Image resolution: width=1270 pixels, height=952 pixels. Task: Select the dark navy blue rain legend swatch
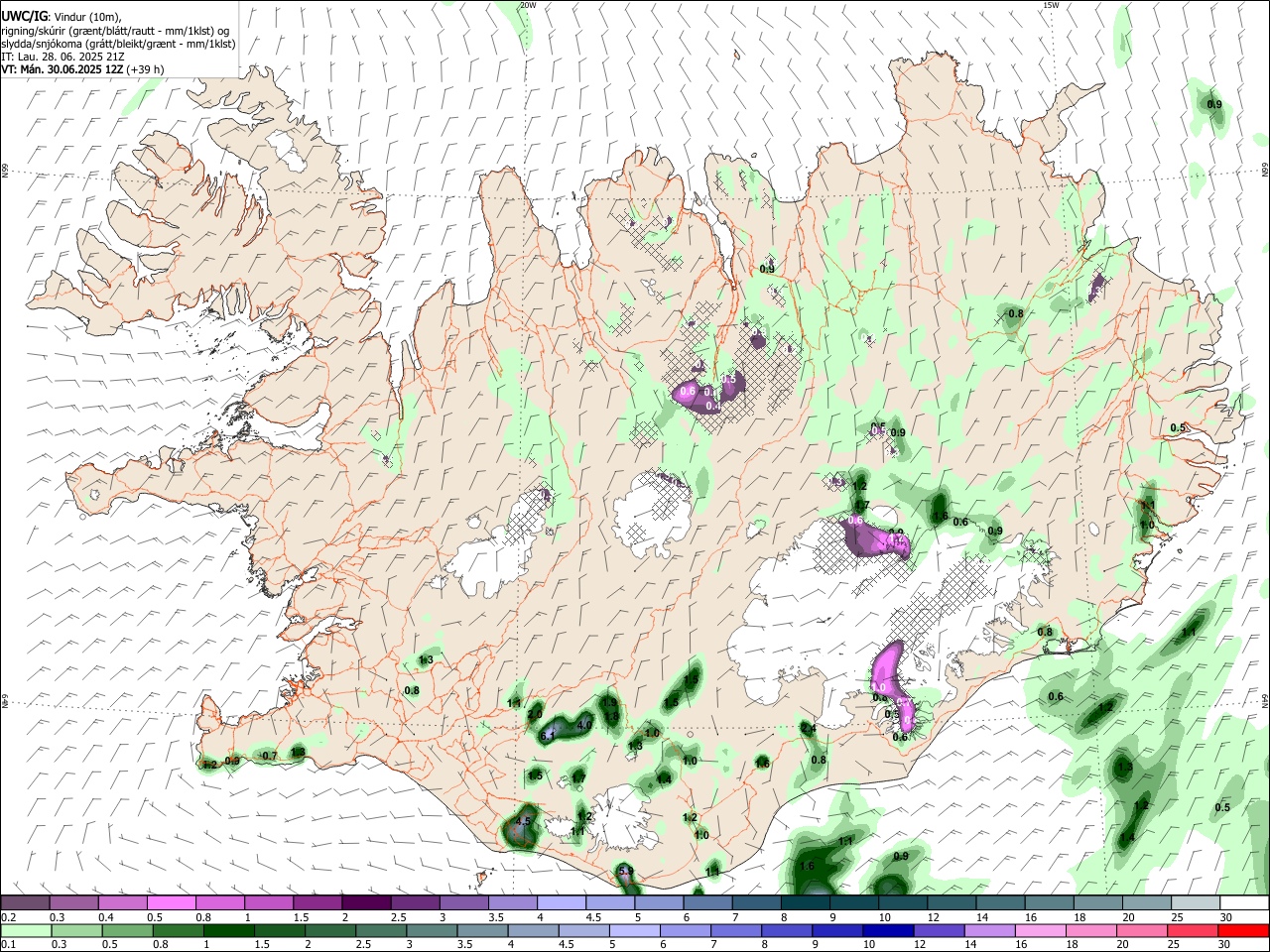[886, 930]
